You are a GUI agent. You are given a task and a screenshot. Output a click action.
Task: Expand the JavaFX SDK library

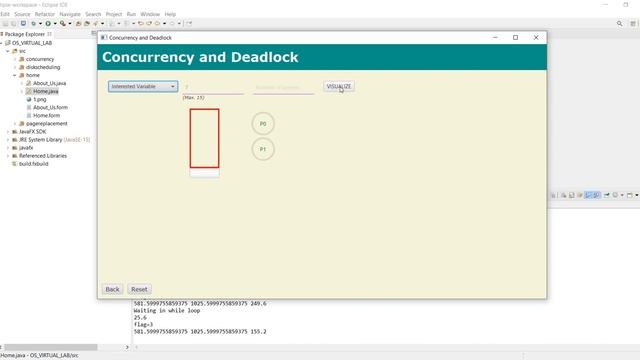(8, 132)
